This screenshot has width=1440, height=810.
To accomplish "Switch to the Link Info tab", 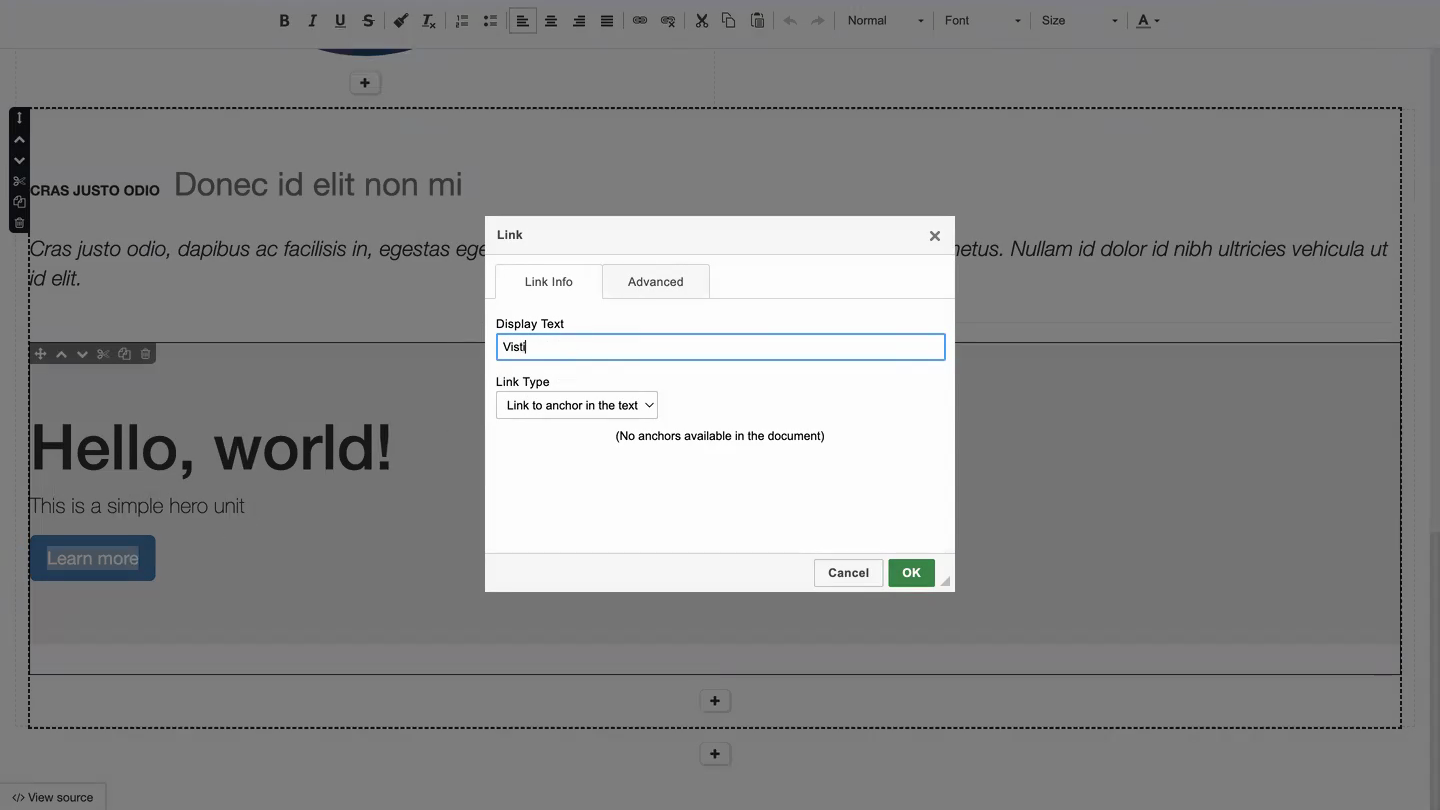I will tap(549, 282).
